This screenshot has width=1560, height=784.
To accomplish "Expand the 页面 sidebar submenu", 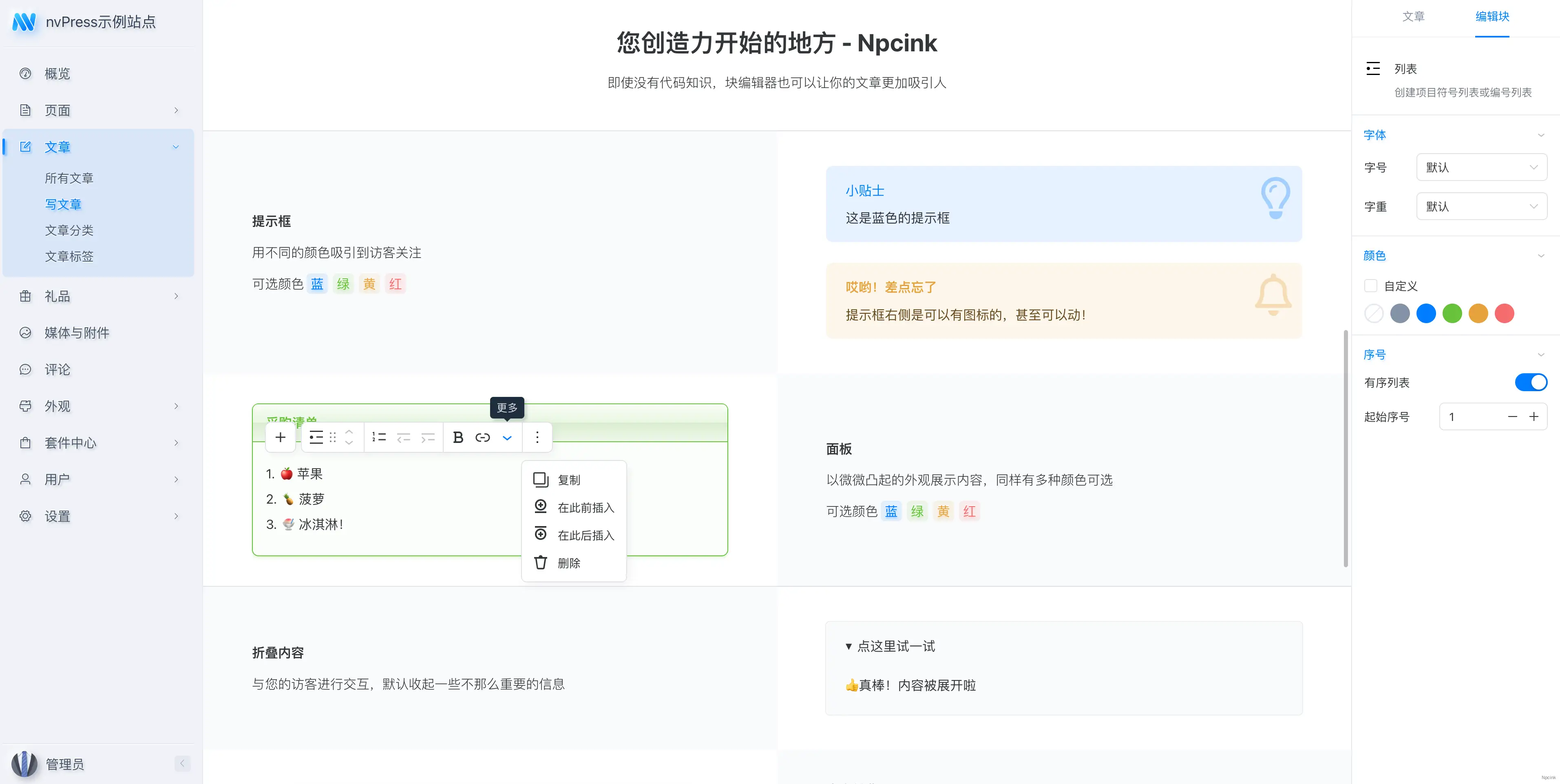I will click(176, 110).
